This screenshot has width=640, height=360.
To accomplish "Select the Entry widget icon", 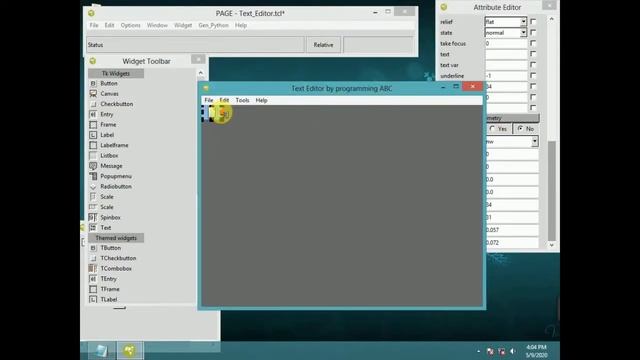I will point(93,114).
